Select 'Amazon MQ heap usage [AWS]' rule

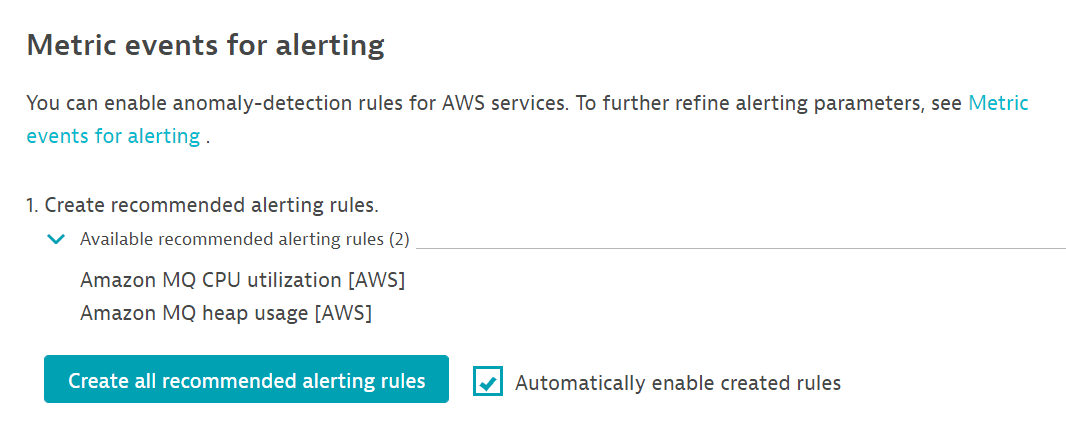click(x=226, y=313)
